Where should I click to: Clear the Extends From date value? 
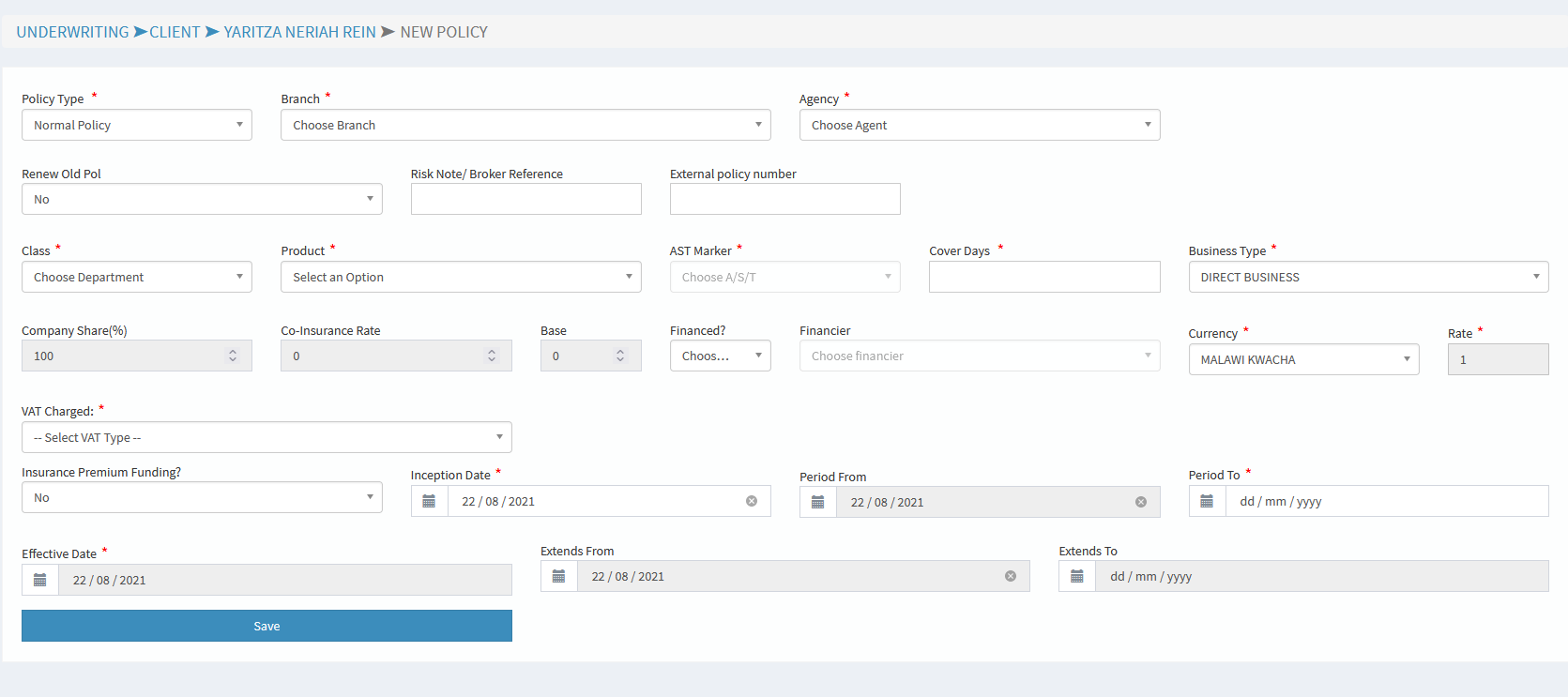(1011, 576)
